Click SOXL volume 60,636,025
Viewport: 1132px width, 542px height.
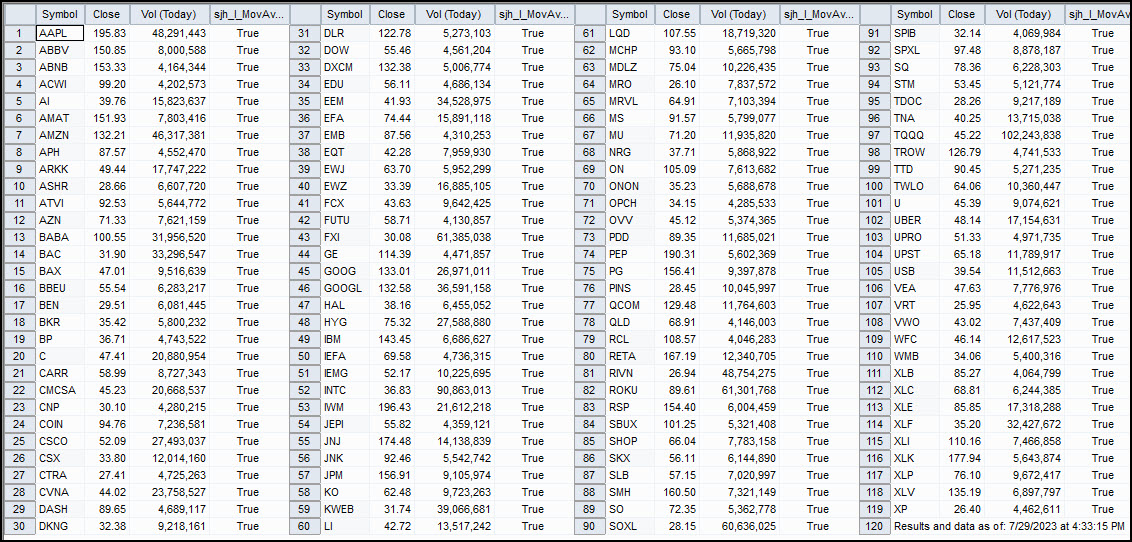pos(740,528)
